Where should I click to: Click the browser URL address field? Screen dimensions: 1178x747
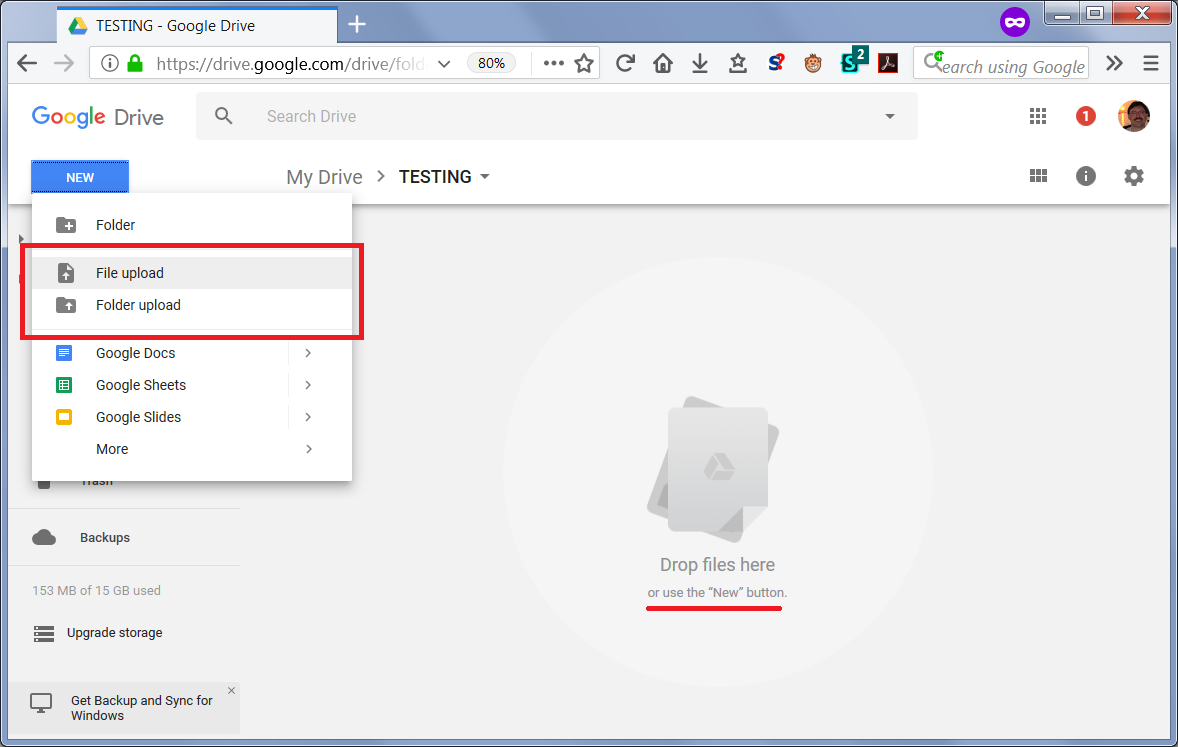pyautogui.click(x=289, y=63)
